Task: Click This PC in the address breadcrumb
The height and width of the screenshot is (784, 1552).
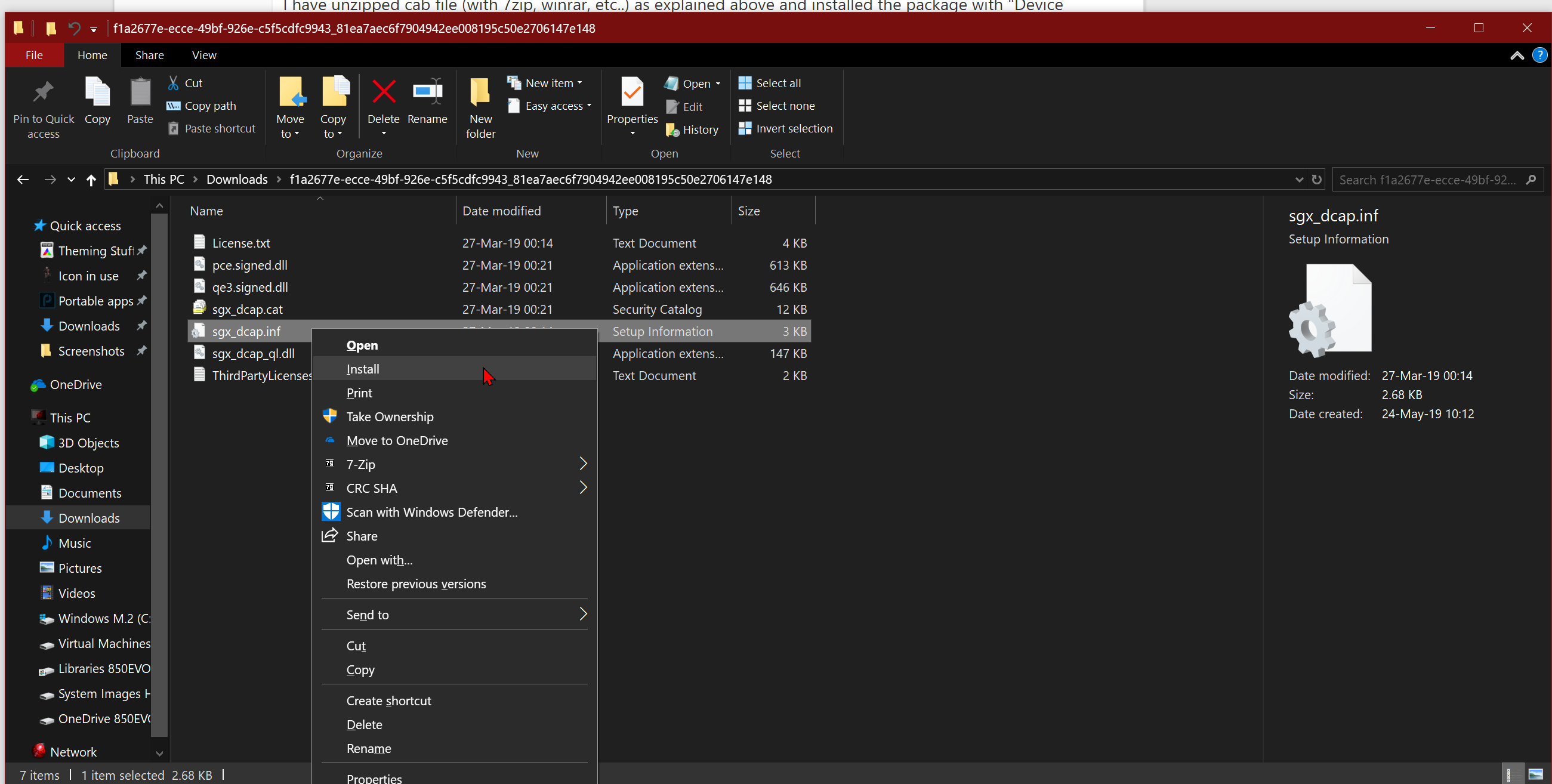Action: click(163, 180)
